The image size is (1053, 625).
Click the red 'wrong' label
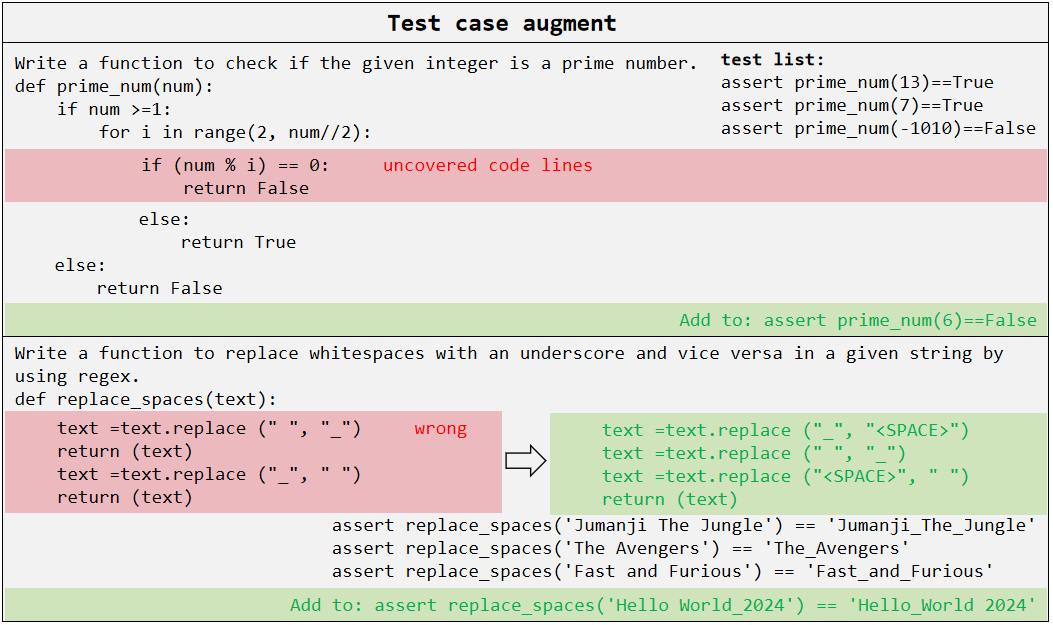tap(440, 429)
